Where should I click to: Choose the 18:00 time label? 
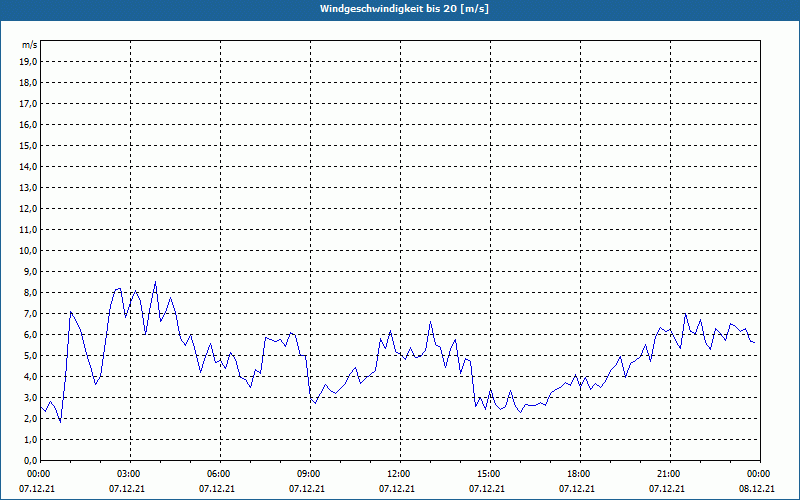(579, 474)
